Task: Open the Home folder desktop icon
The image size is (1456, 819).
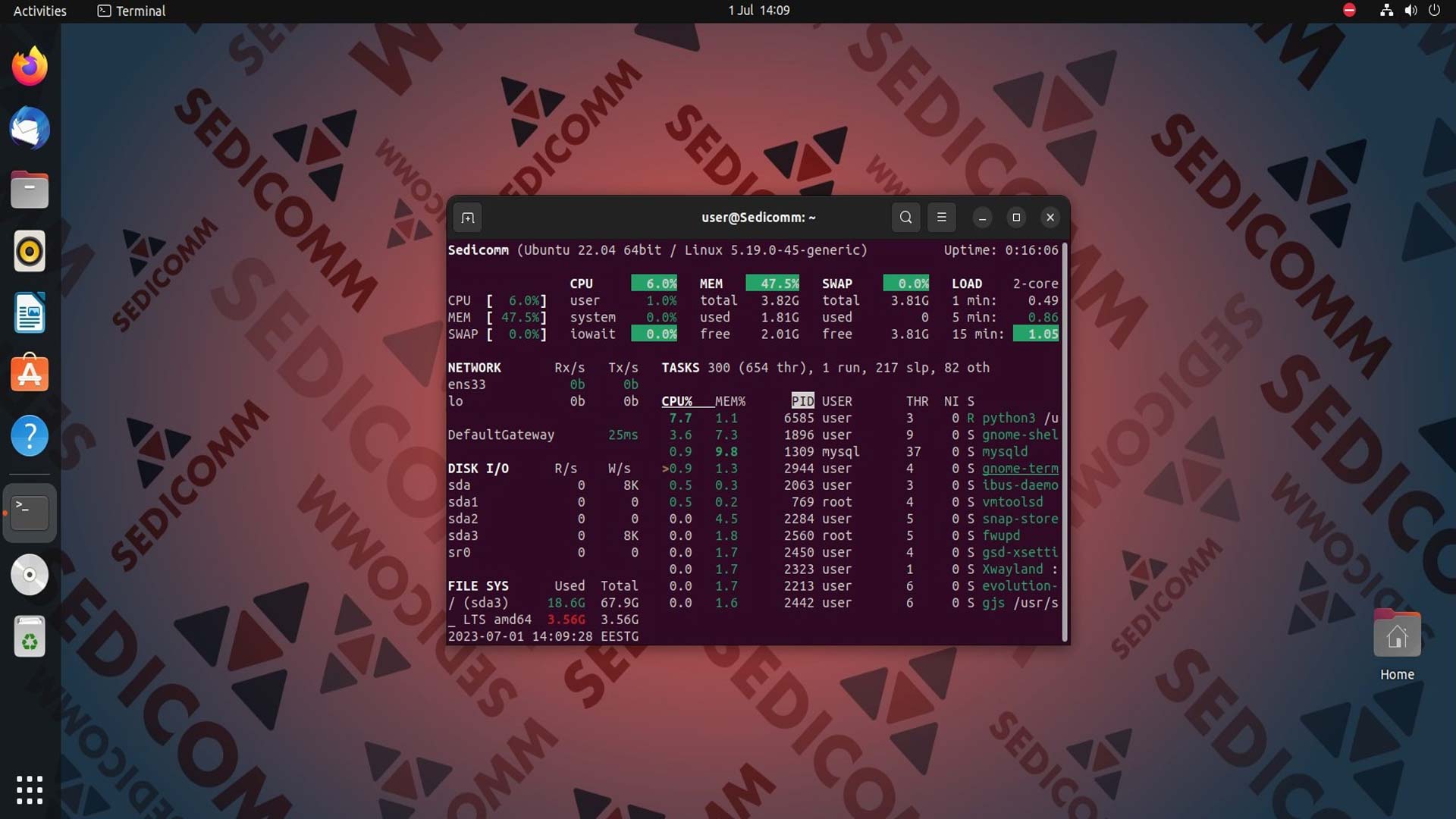Action: [x=1397, y=645]
